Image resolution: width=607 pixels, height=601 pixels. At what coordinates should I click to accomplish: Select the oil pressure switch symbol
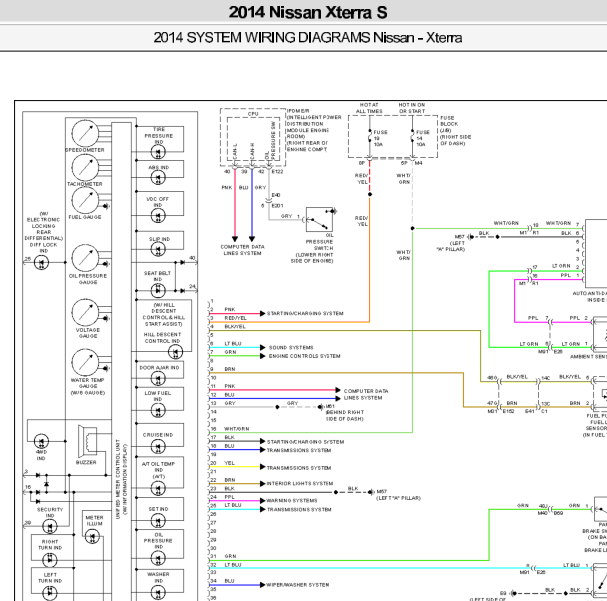[x=319, y=219]
